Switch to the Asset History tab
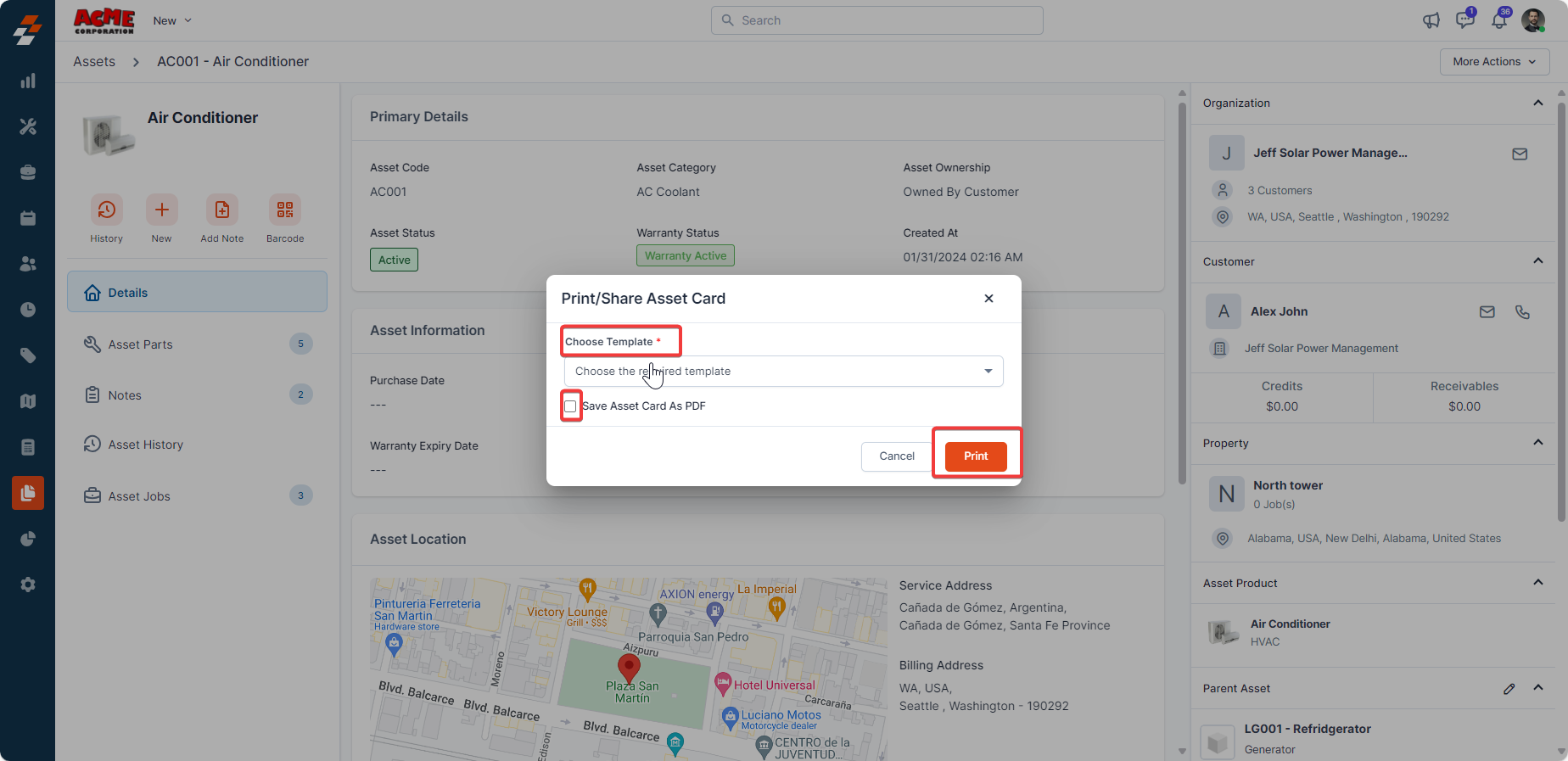Viewport: 1568px width, 761px height. 146,445
